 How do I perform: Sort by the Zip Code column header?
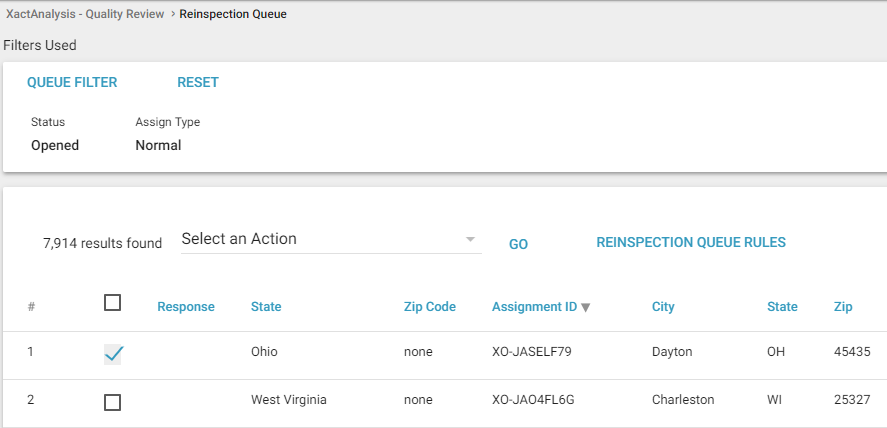click(x=430, y=307)
